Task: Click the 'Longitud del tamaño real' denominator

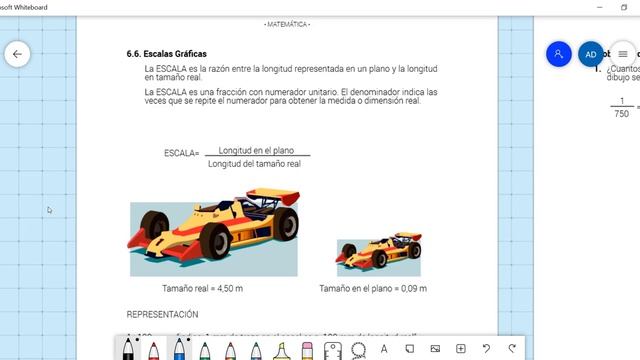Action: coord(254,164)
